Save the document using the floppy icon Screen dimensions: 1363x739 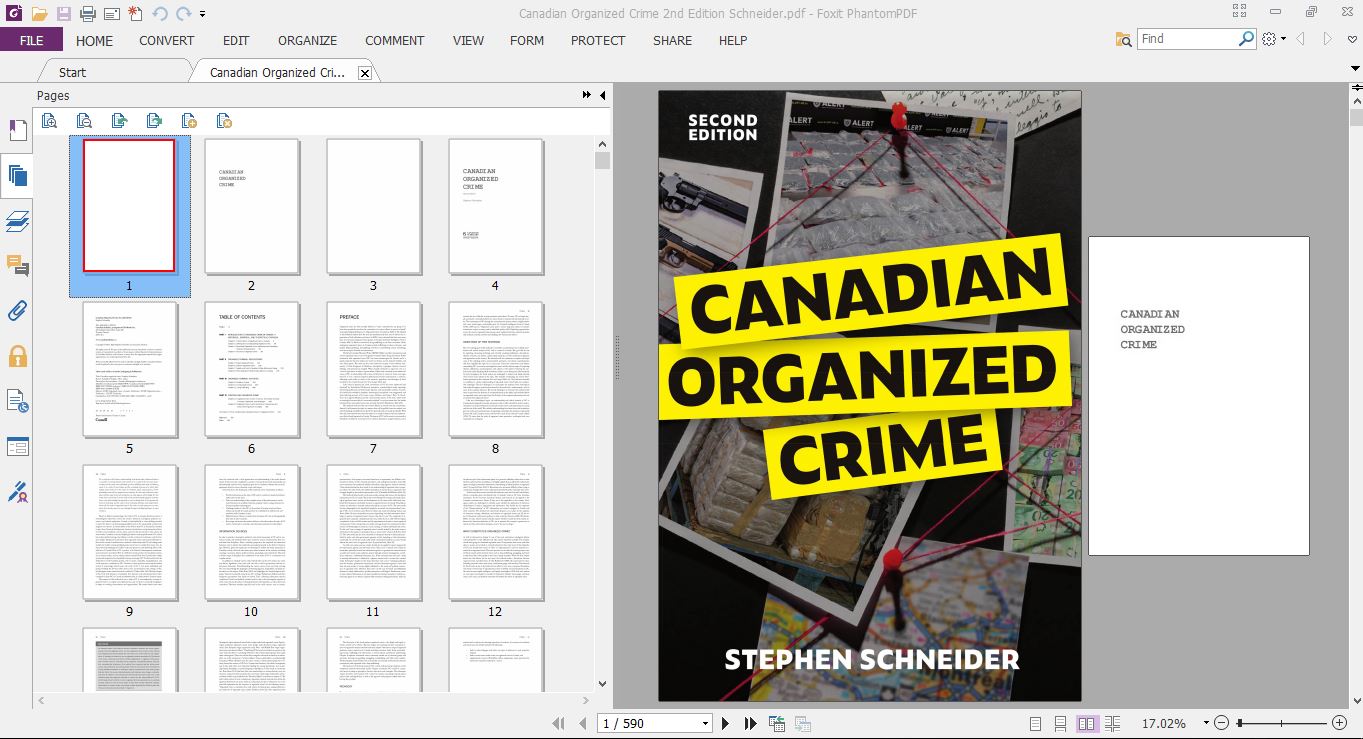[x=64, y=14]
